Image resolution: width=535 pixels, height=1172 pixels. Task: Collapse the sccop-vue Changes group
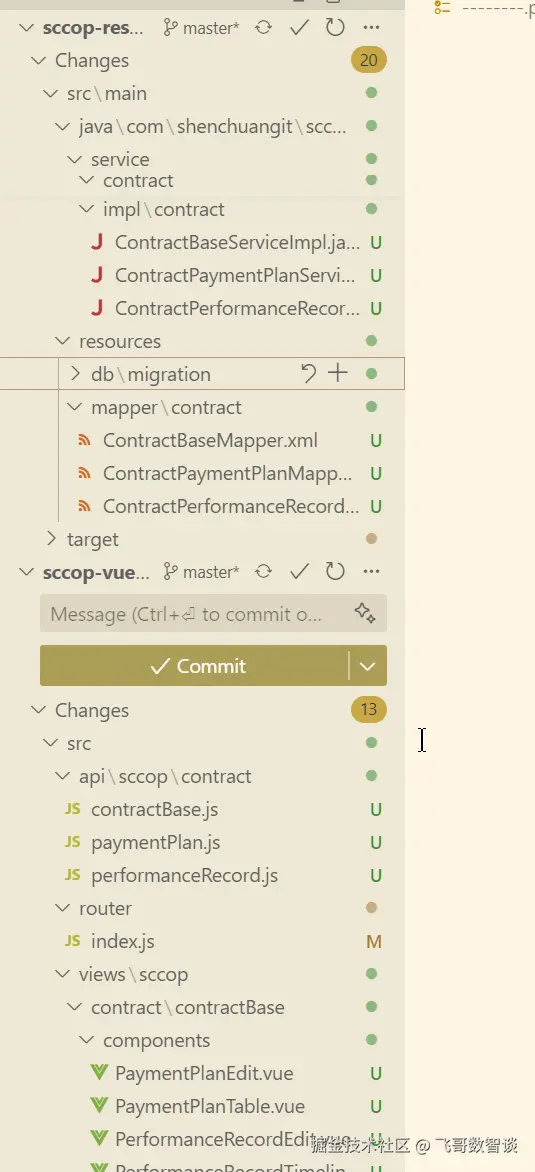click(39, 710)
